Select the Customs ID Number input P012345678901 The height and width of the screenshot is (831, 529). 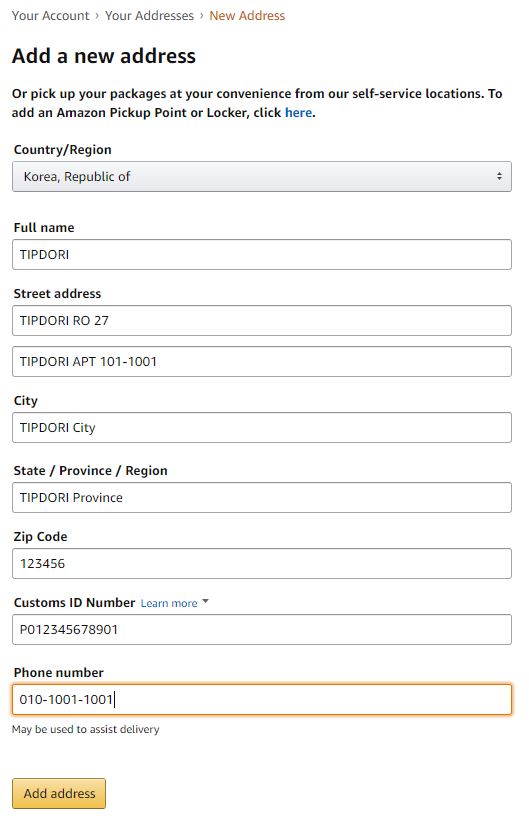262,630
